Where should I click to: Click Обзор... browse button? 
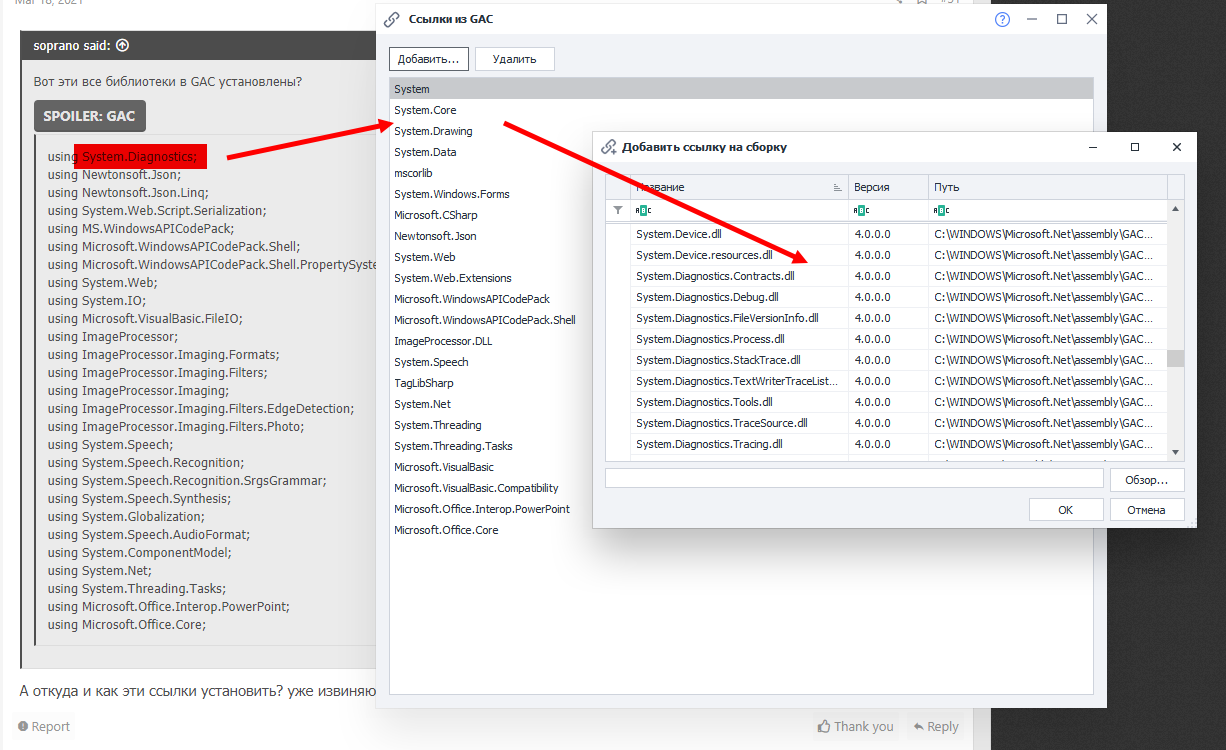(x=1147, y=480)
